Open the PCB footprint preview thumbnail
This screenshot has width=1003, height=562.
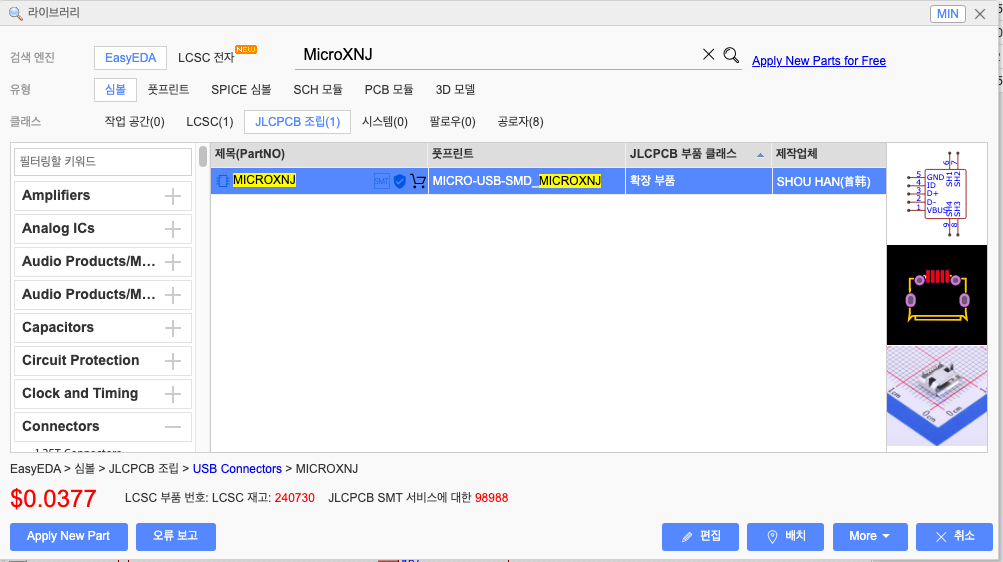pos(936,295)
